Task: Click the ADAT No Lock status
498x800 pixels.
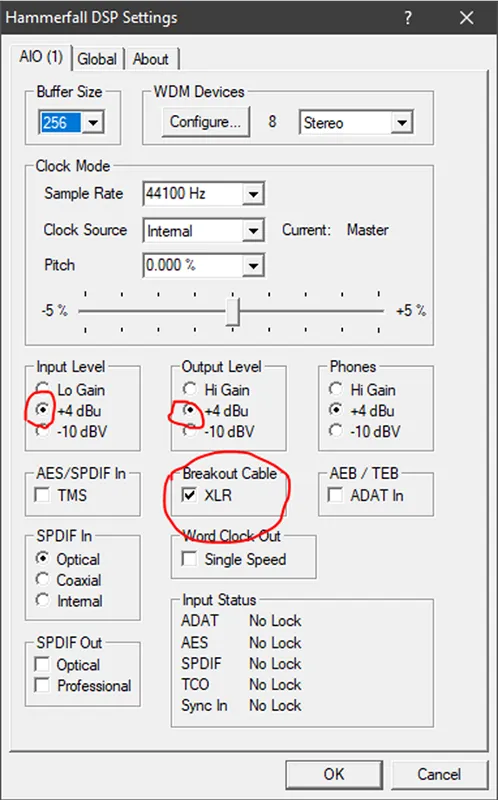Action: pyautogui.click(x=275, y=621)
